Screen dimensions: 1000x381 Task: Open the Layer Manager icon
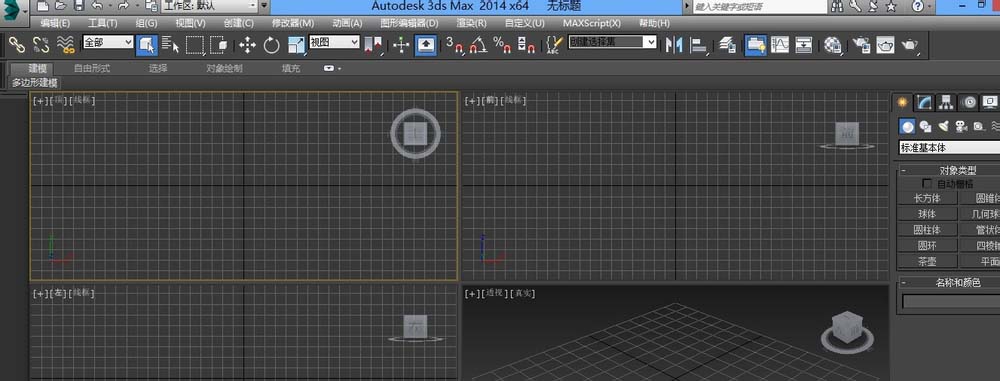coord(728,45)
